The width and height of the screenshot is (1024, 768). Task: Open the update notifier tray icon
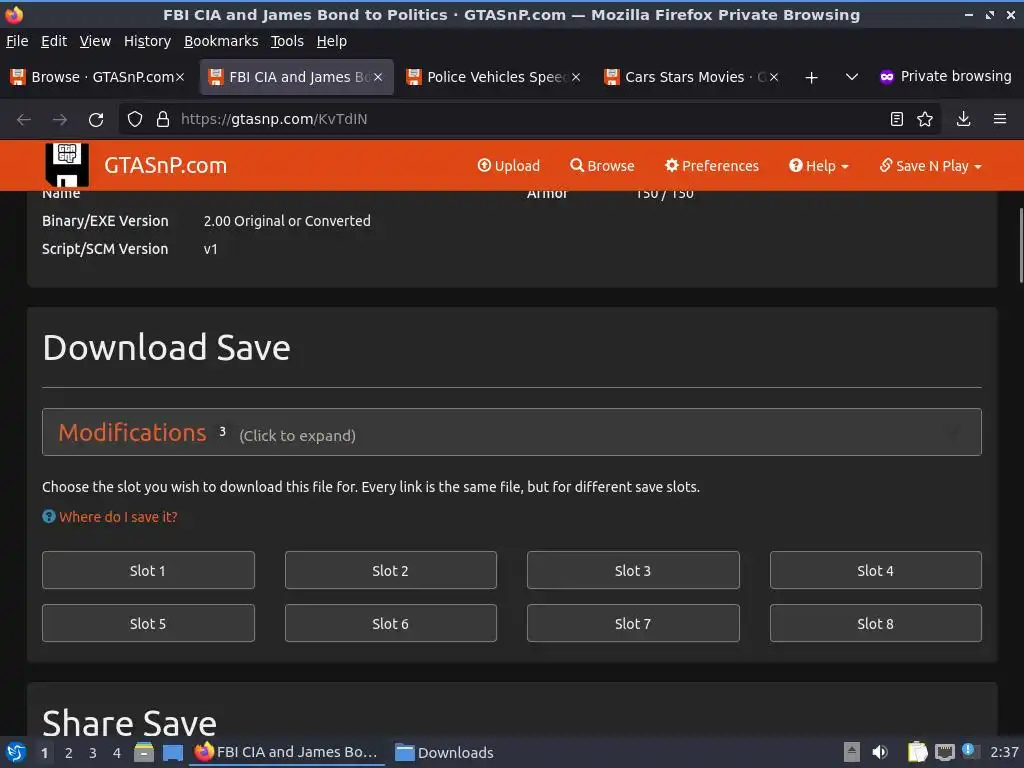pos(969,751)
